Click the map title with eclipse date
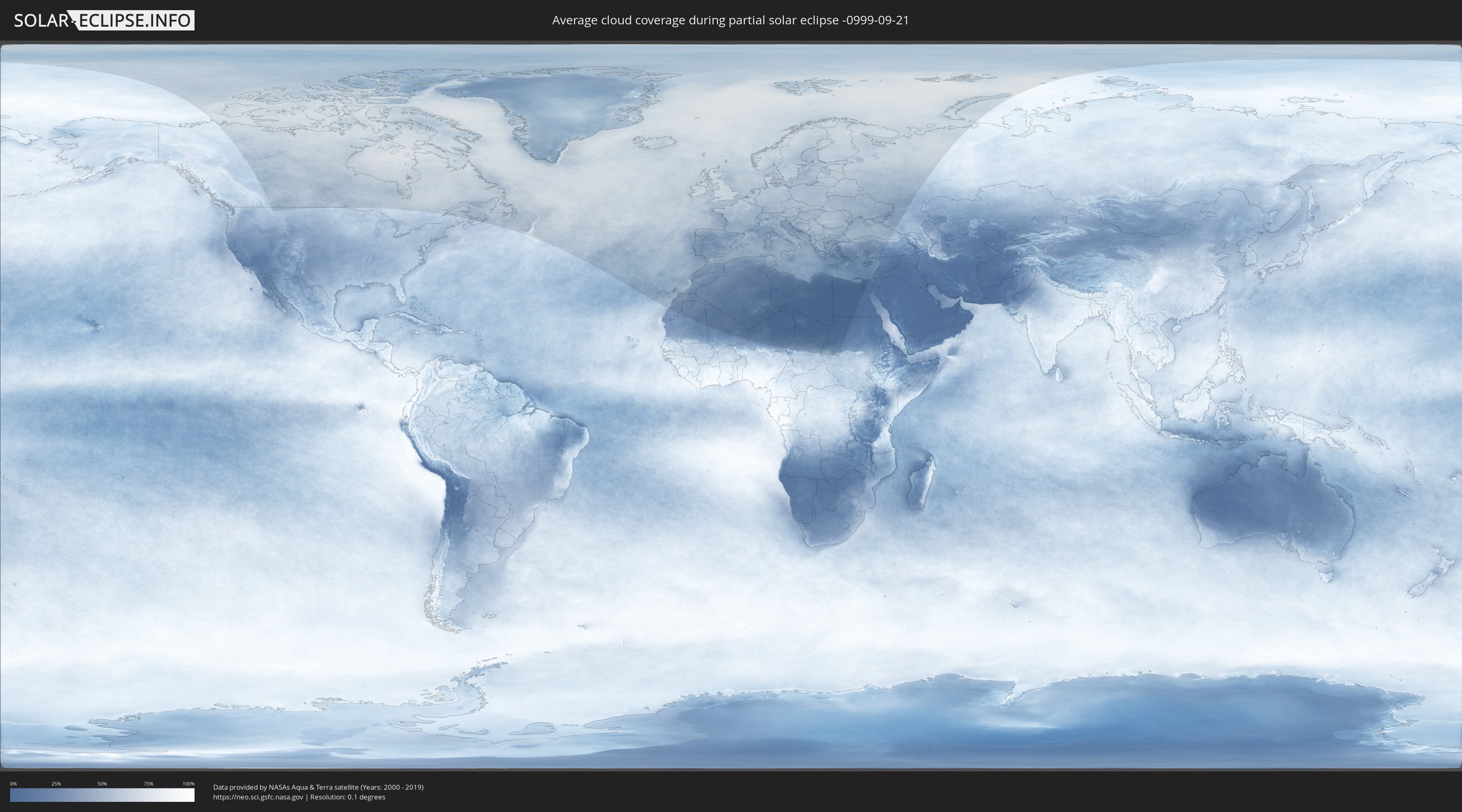The height and width of the screenshot is (812, 1462). (x=731, y=20)
